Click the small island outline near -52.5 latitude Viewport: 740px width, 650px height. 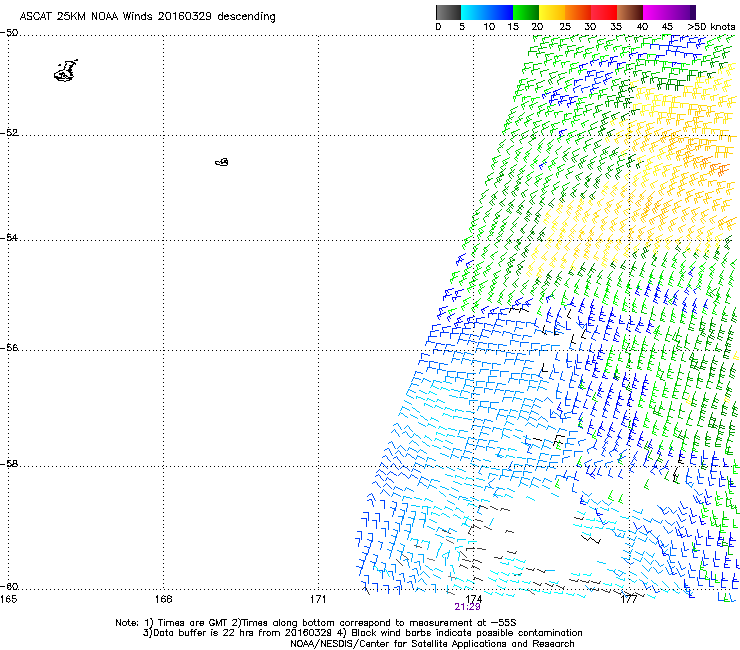[222, 162]
